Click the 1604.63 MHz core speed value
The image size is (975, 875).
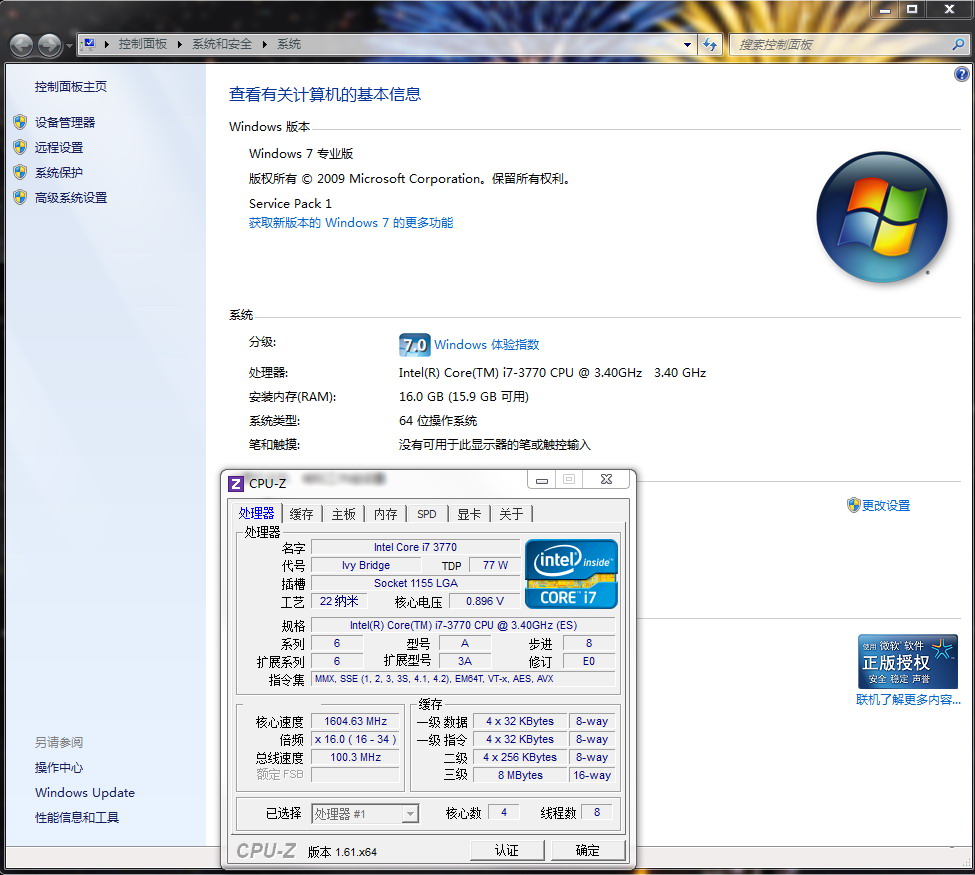355,721
